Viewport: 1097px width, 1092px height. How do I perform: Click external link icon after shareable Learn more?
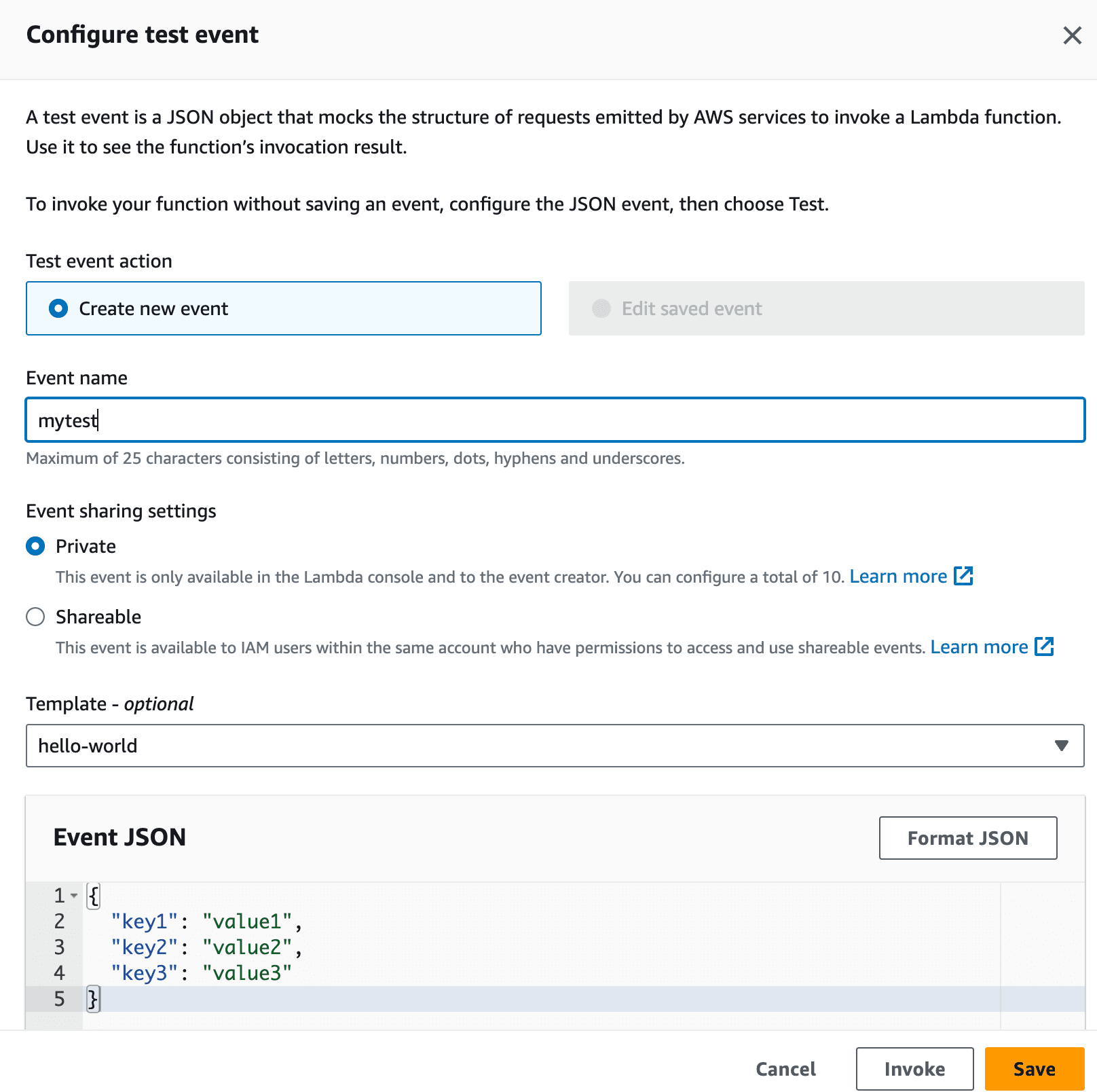coord(1044,647)
